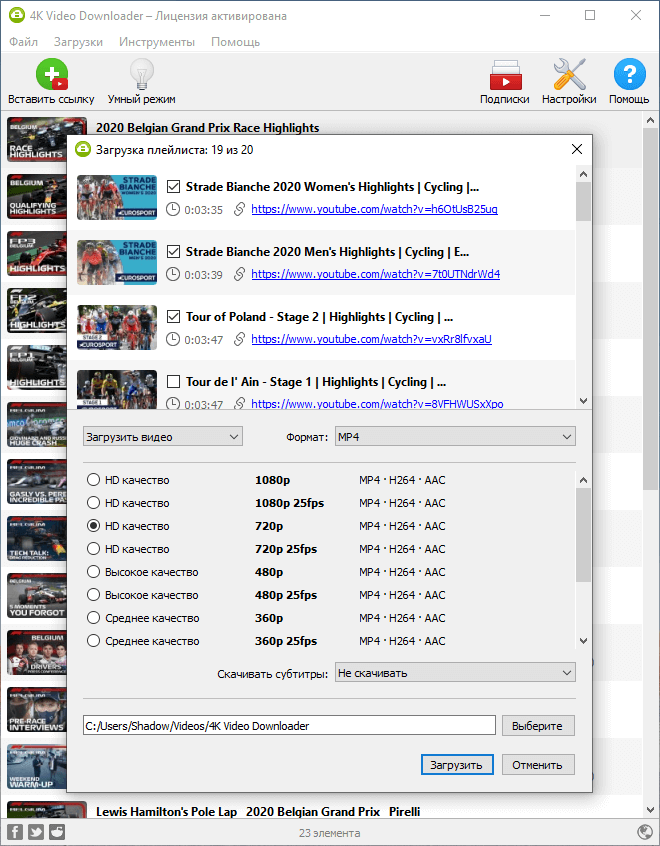The width and height of the screenshot is (660, 846).
Task: Open subtitles dropdown Не скачивать
Action: click(455, 673)
